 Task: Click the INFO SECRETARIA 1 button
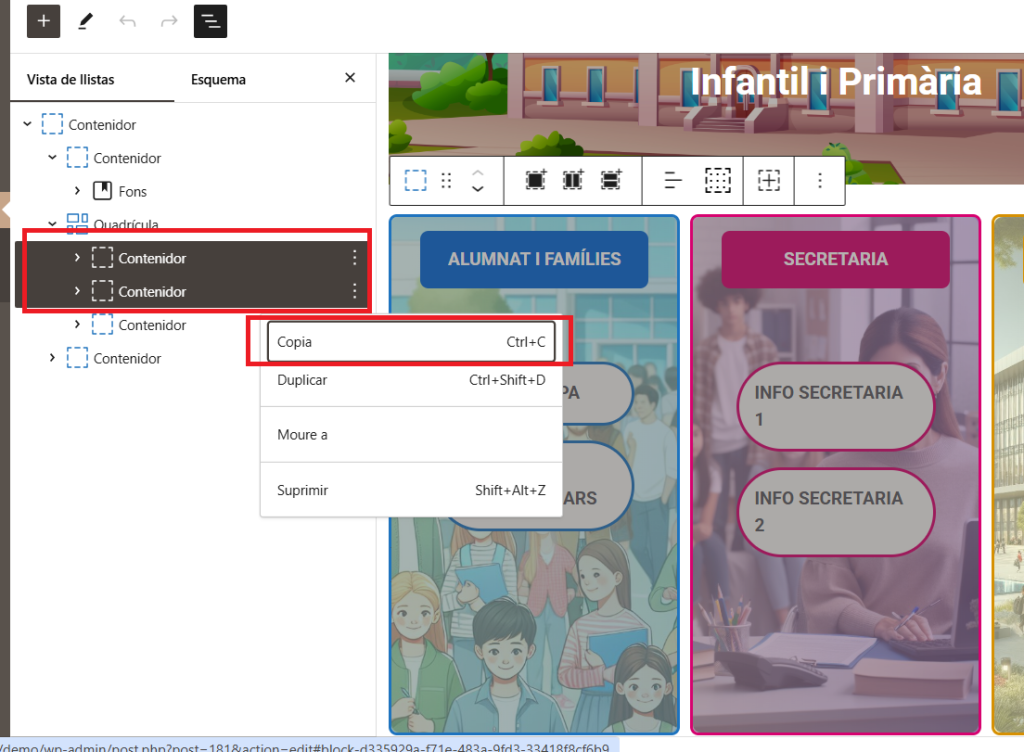coord(835,405)
